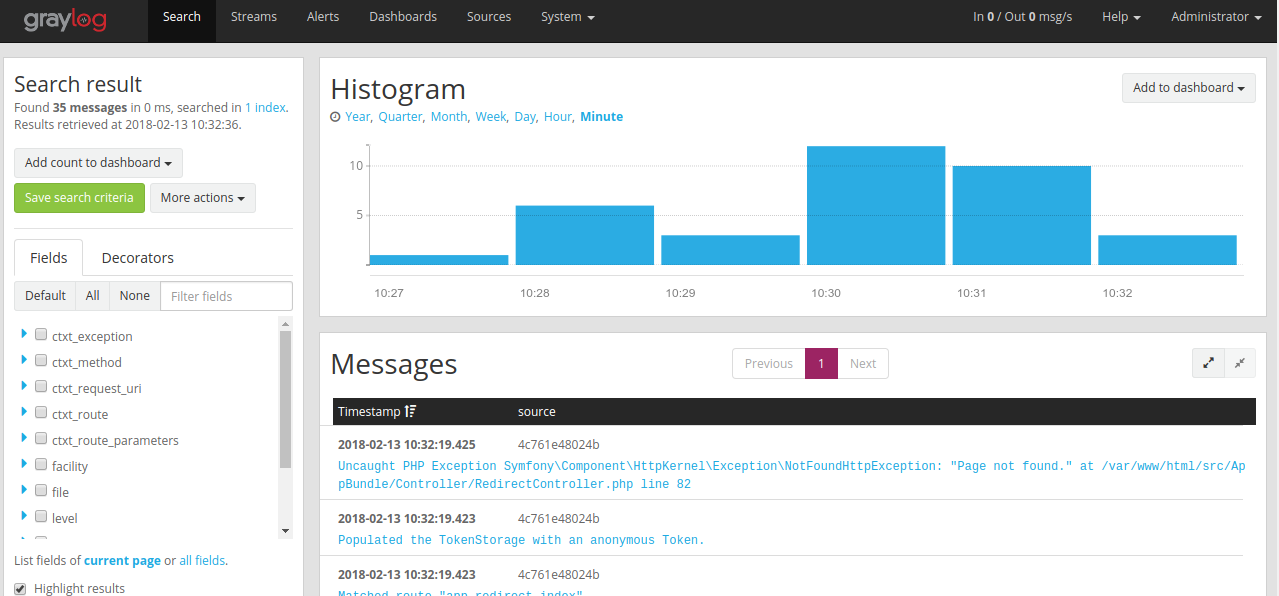Expand the ctxt_exception field details
This screenshot has width=1279, height=596.
tap(24, 334)
